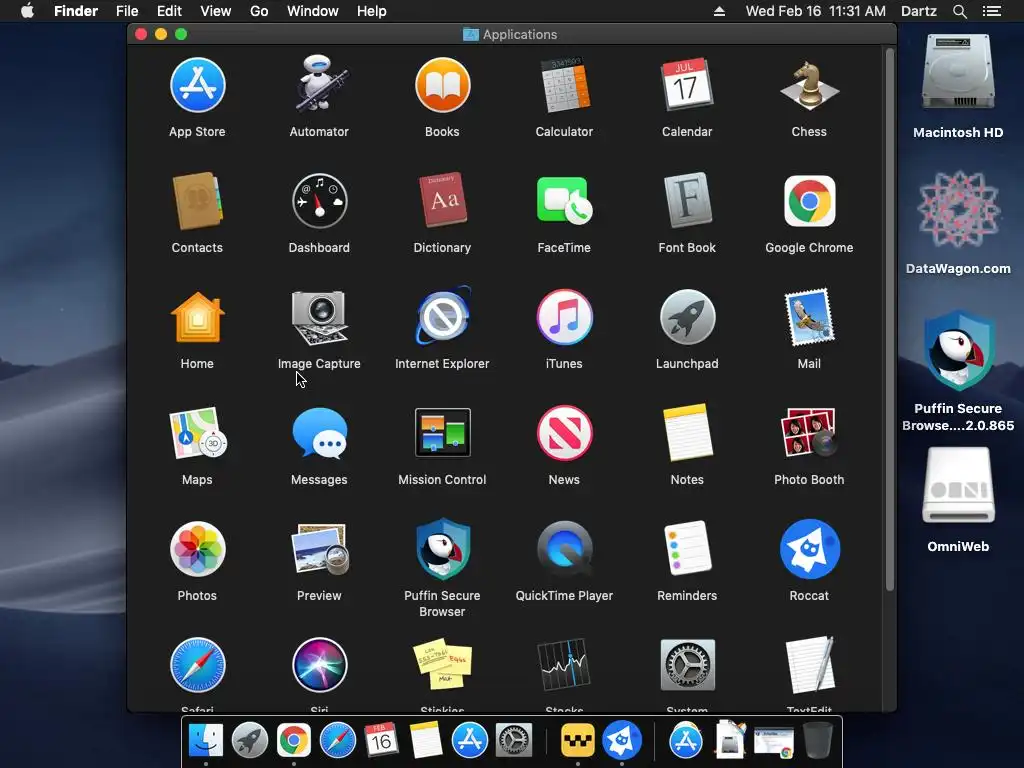Open the Apple menu
Viewport: 1024px width, 768px height.
pos(27,11)
